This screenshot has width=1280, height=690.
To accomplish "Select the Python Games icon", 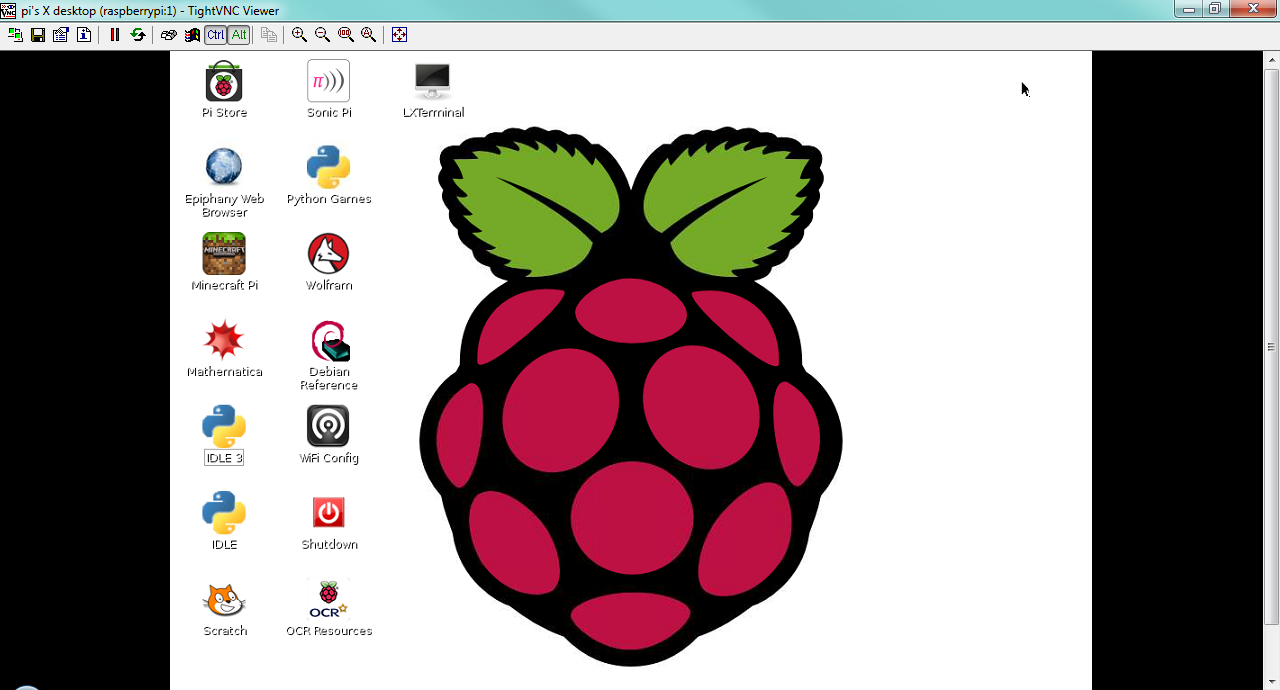I will click(x=329, y=176).
